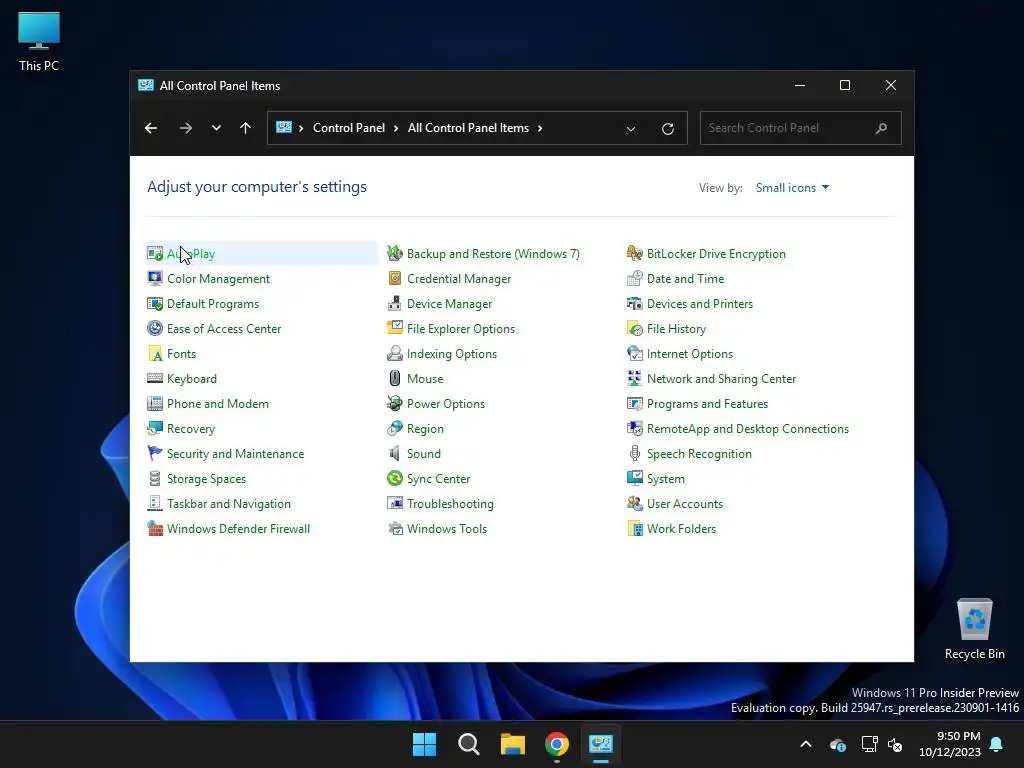Screen dimensions: 1024x768
Task: Go up one level with up arrow
Action: 246,128
